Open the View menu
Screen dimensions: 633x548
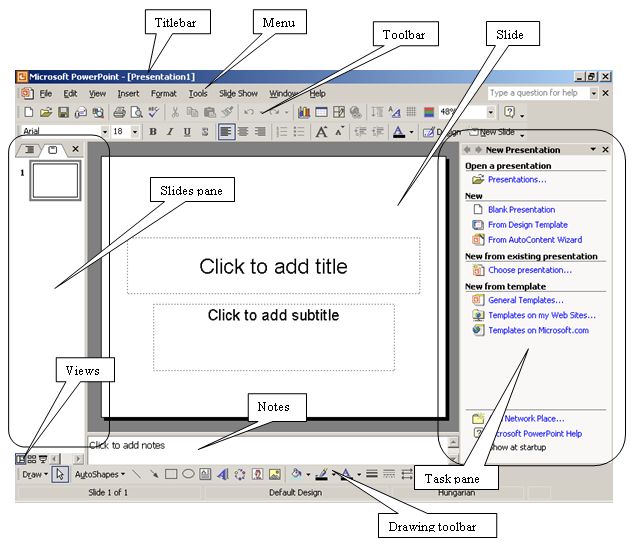(97, 94)
